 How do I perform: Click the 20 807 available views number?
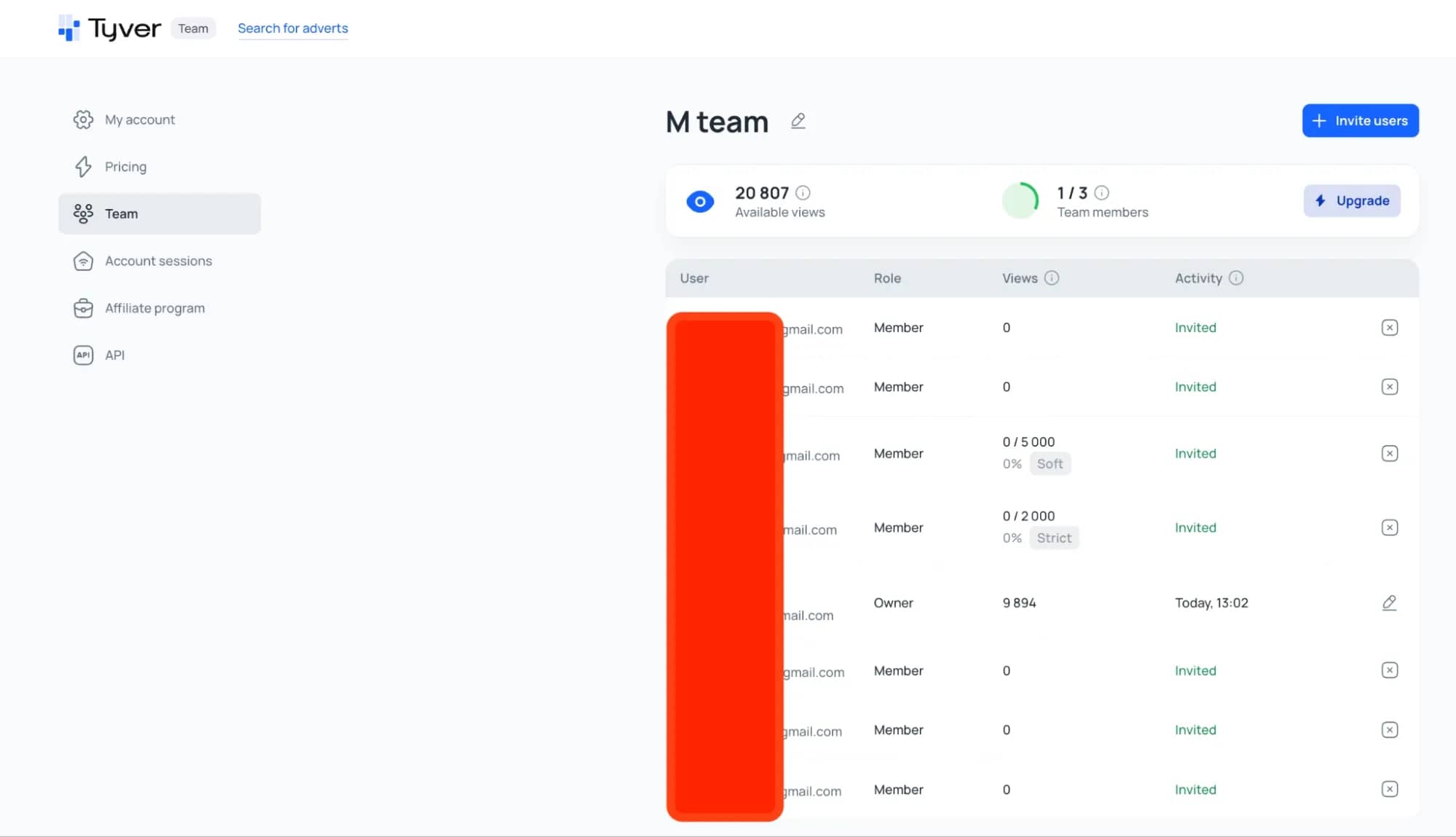762,192
